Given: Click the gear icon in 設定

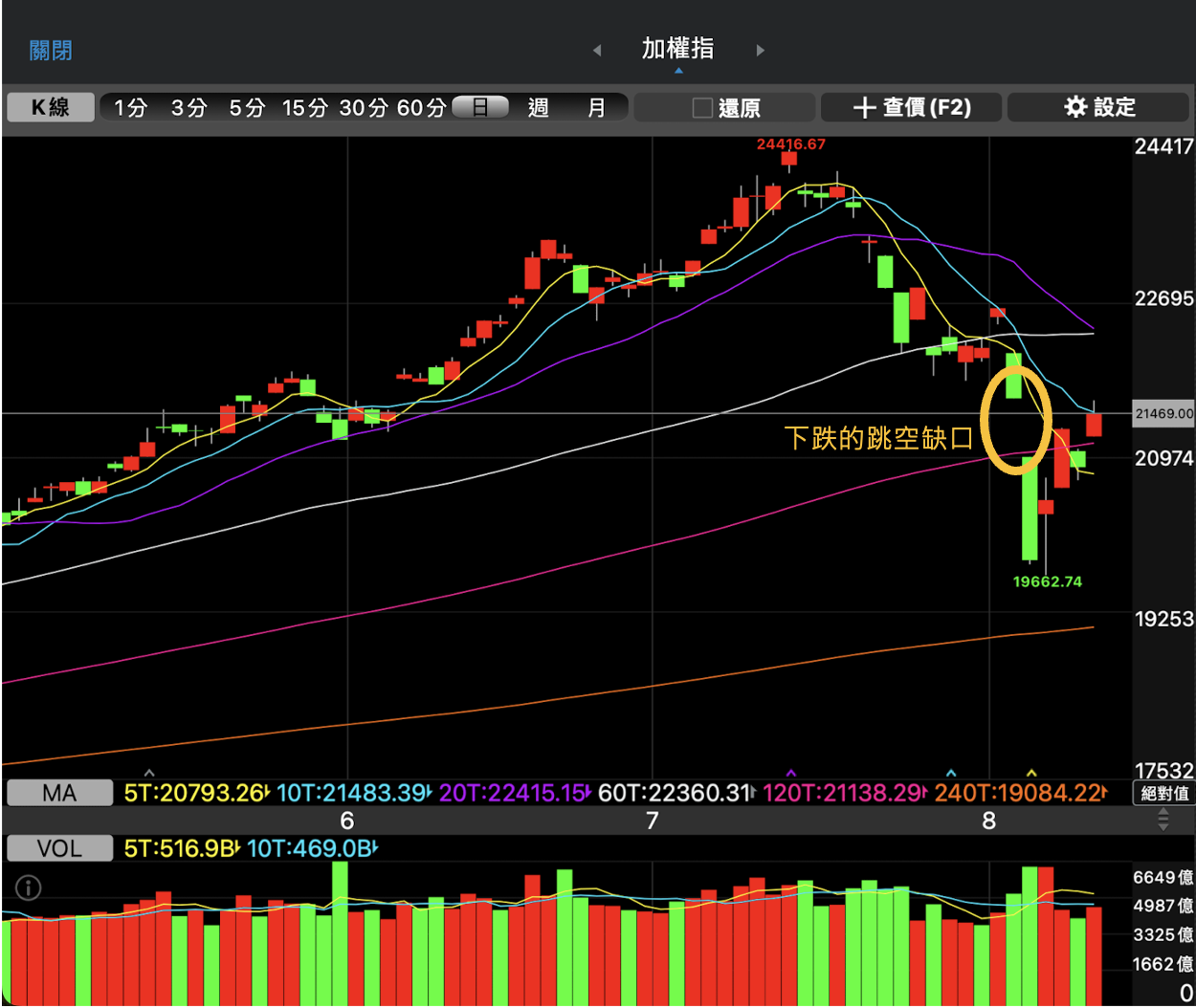Looking at the screenshot, I should pos(1075,107).
